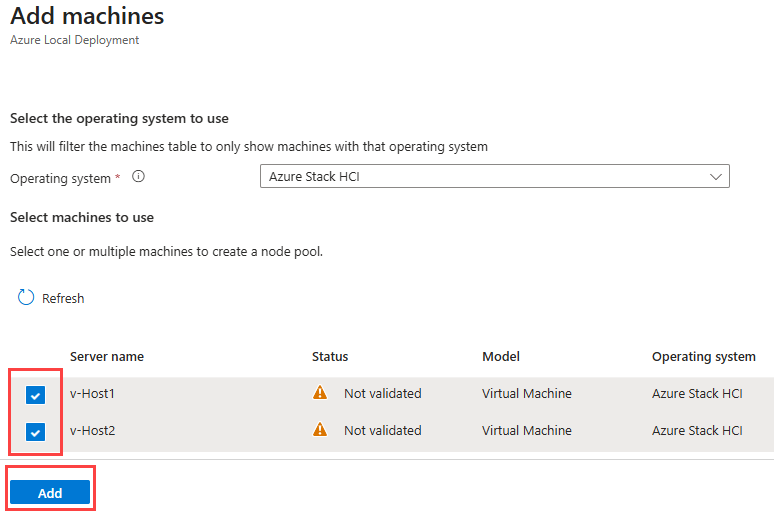774x518 pixels.
Task: Sort by Server name column header
Action: tap(107, 356)
